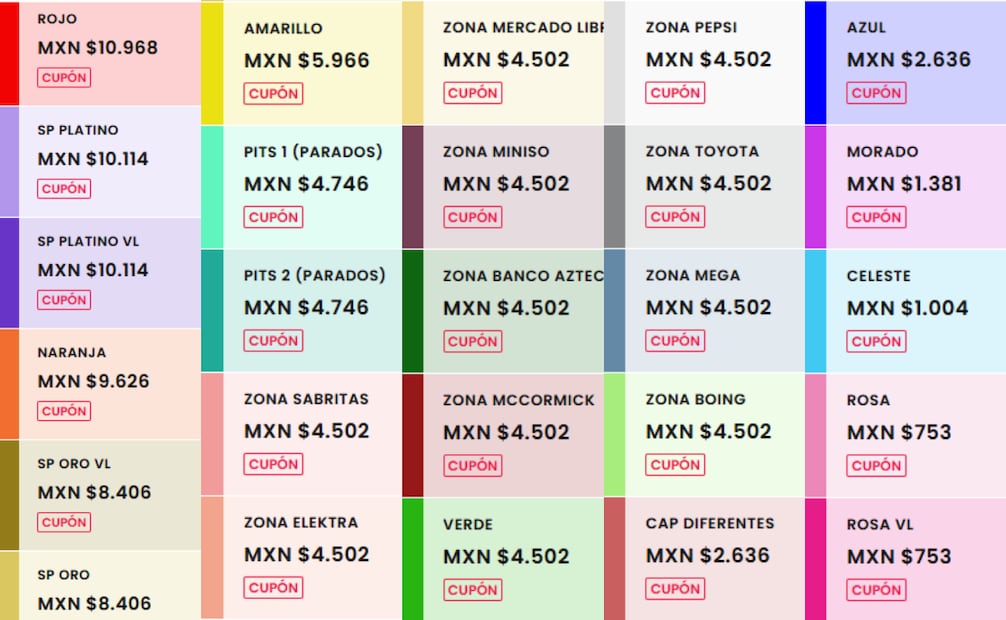The image size is (1006, 620).
Task: Click the CUPÓN for CAP DIFERENTES
Action: [675, 588]
